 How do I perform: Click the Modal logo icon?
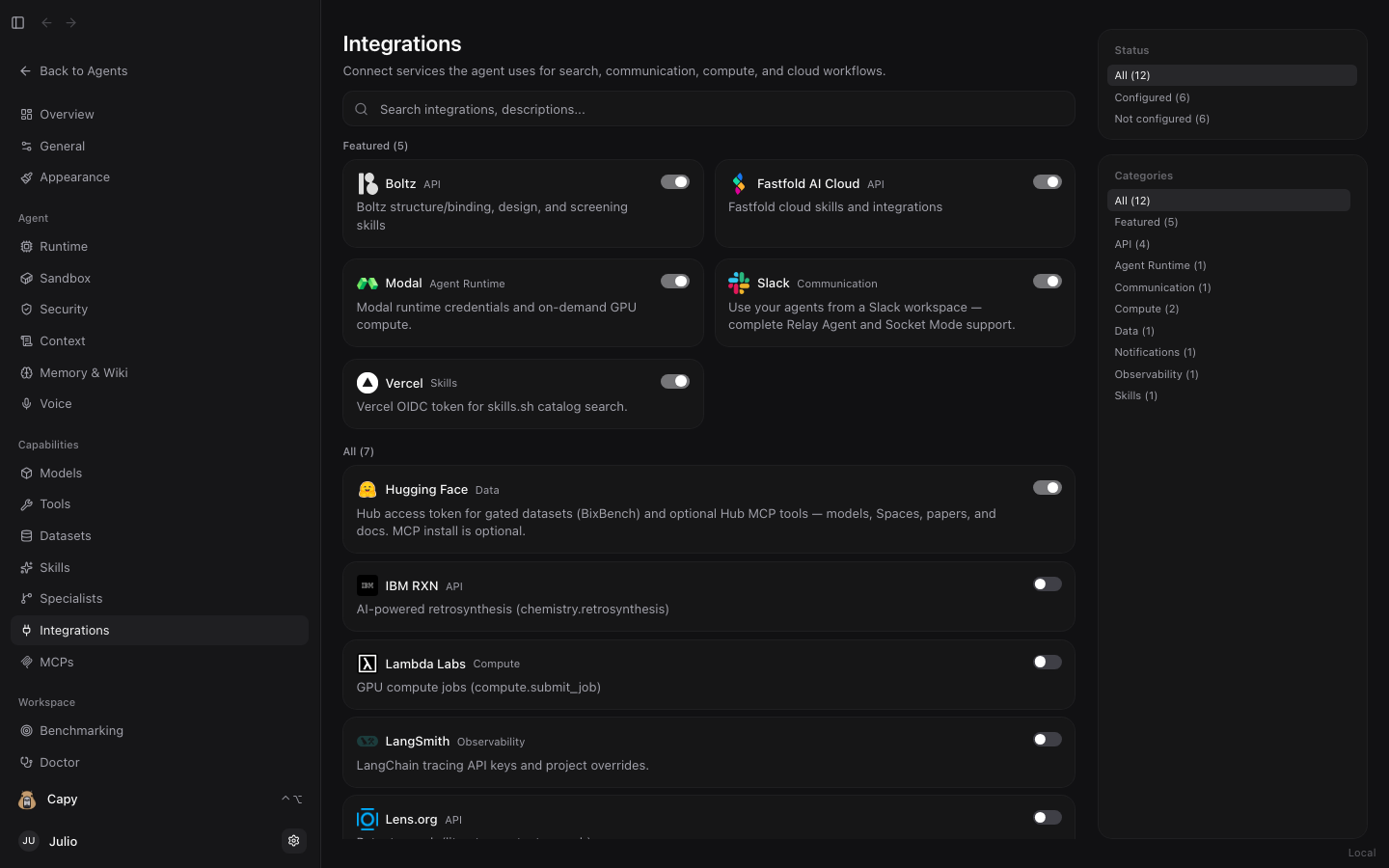368,284
